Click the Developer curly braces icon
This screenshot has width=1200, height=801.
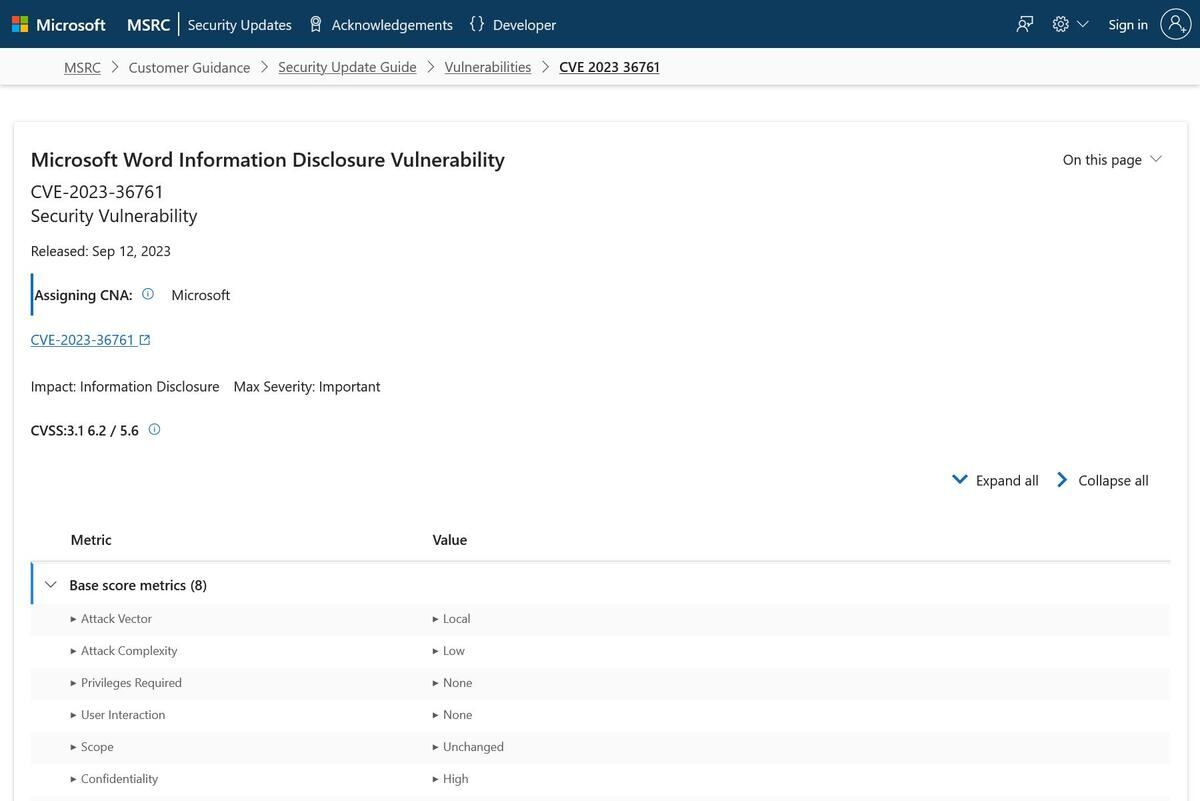click(x=477, y=24)
